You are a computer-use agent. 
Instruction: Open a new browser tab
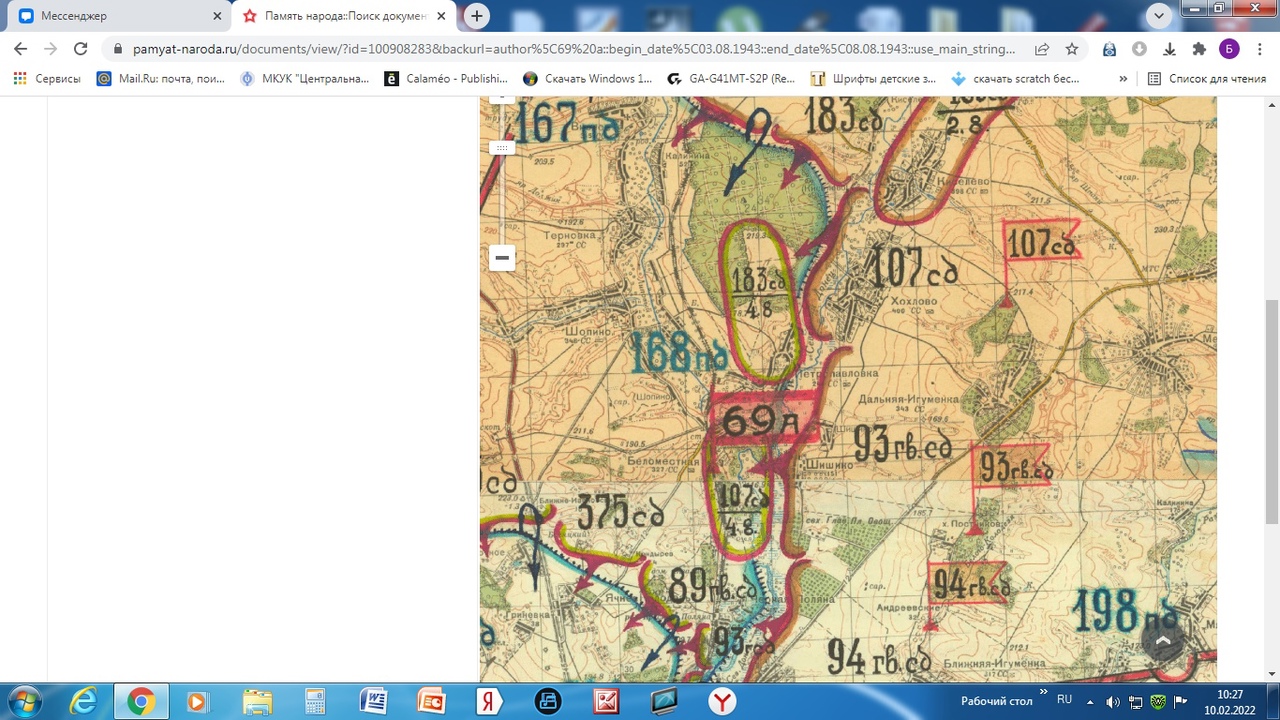[477, 16]
